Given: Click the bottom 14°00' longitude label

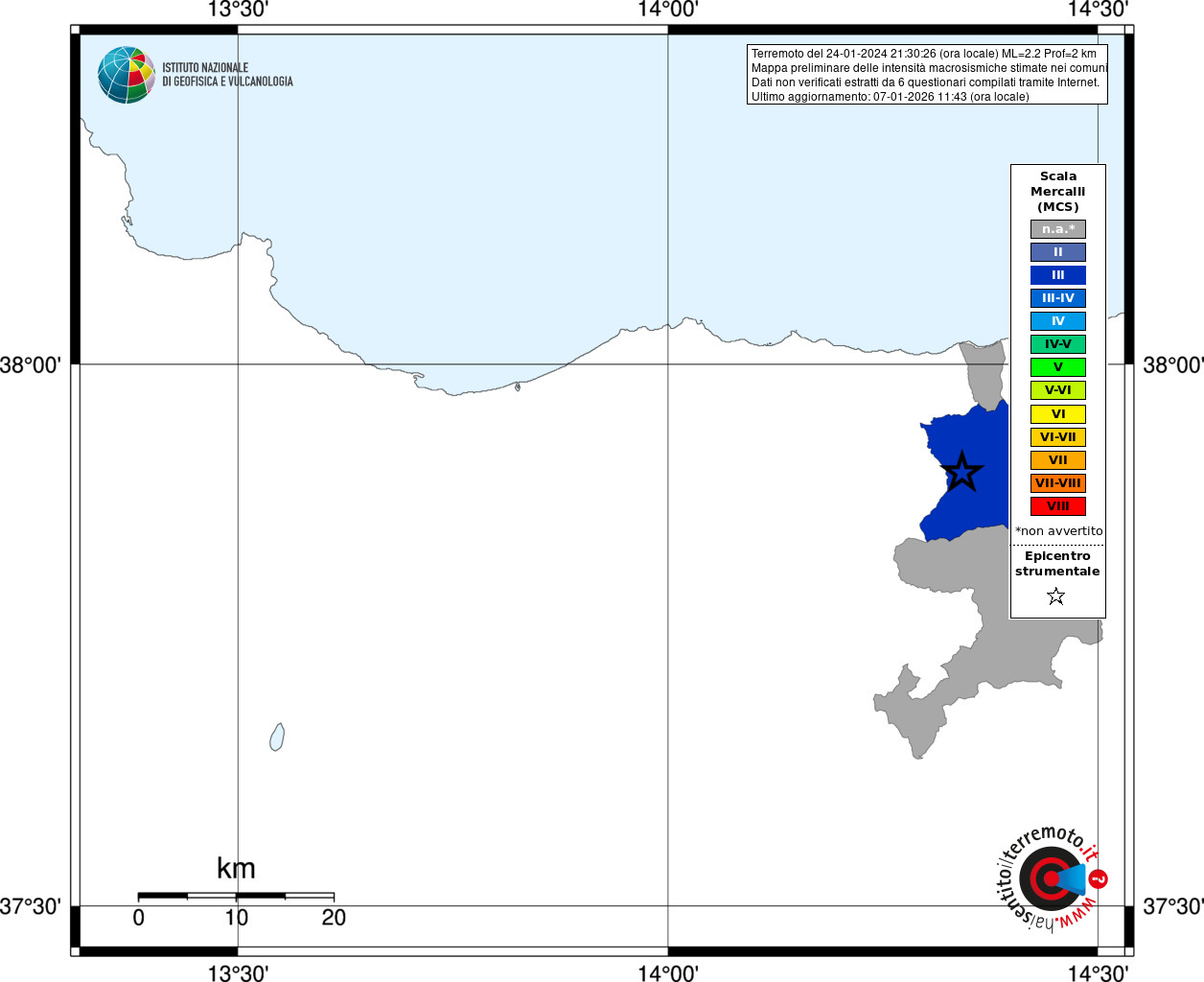Looking at the screenshot, I should (x=668, y=972).
